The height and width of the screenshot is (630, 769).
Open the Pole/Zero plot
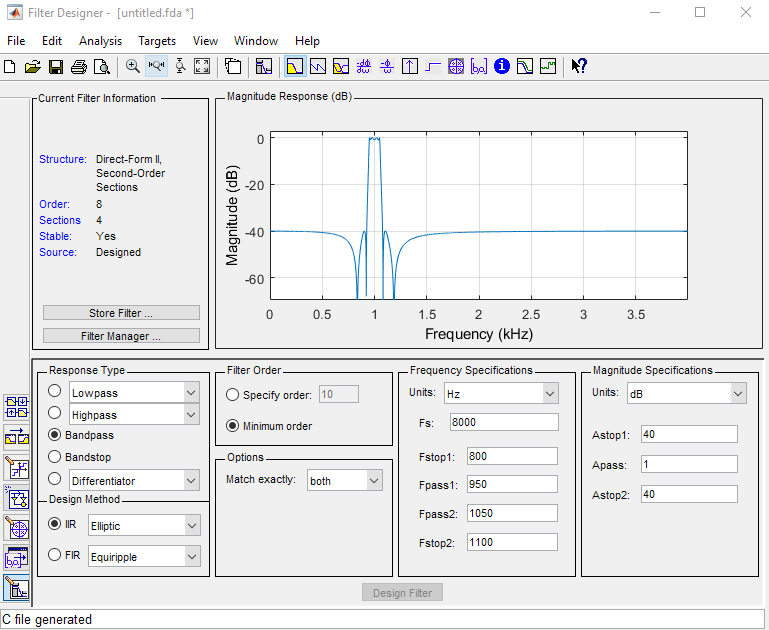tap(456, 66)
